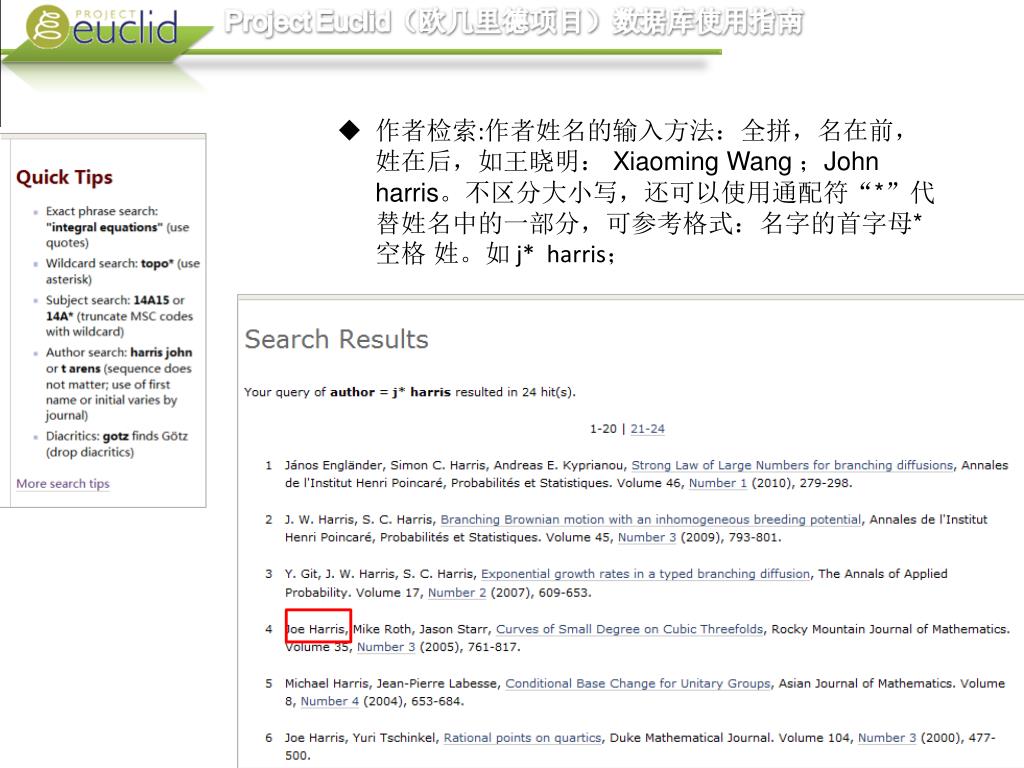
Task: Open Number 3 (2005) issue link
Action: pyautogui.click(x=386, y=647)
